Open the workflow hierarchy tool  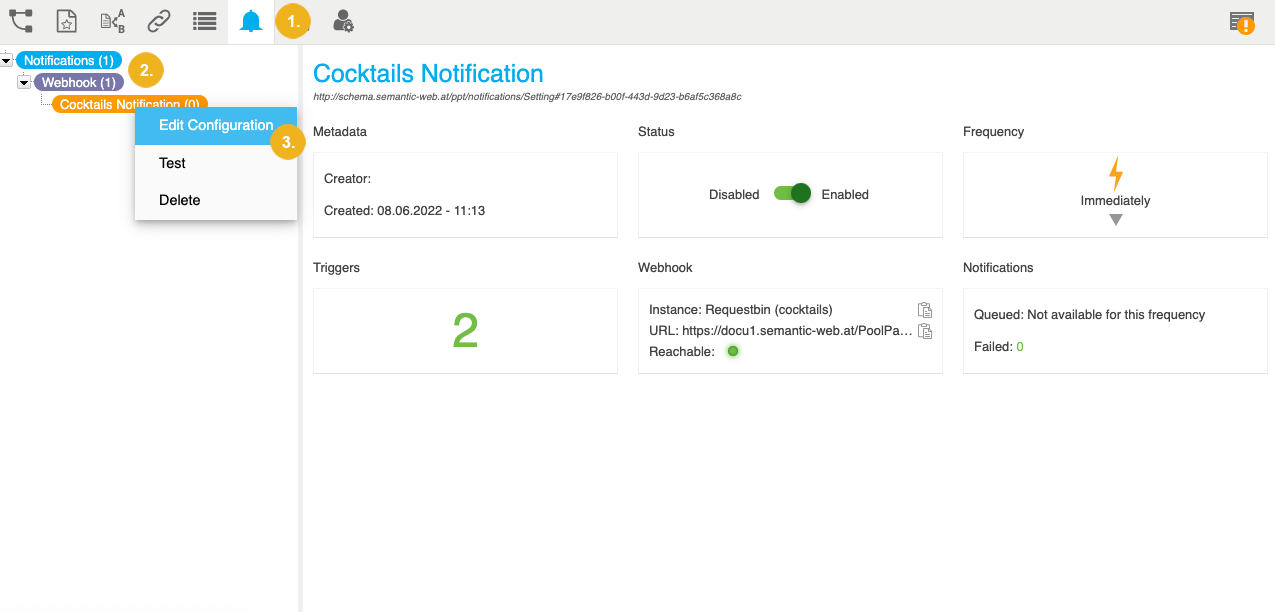coord(21,20)
